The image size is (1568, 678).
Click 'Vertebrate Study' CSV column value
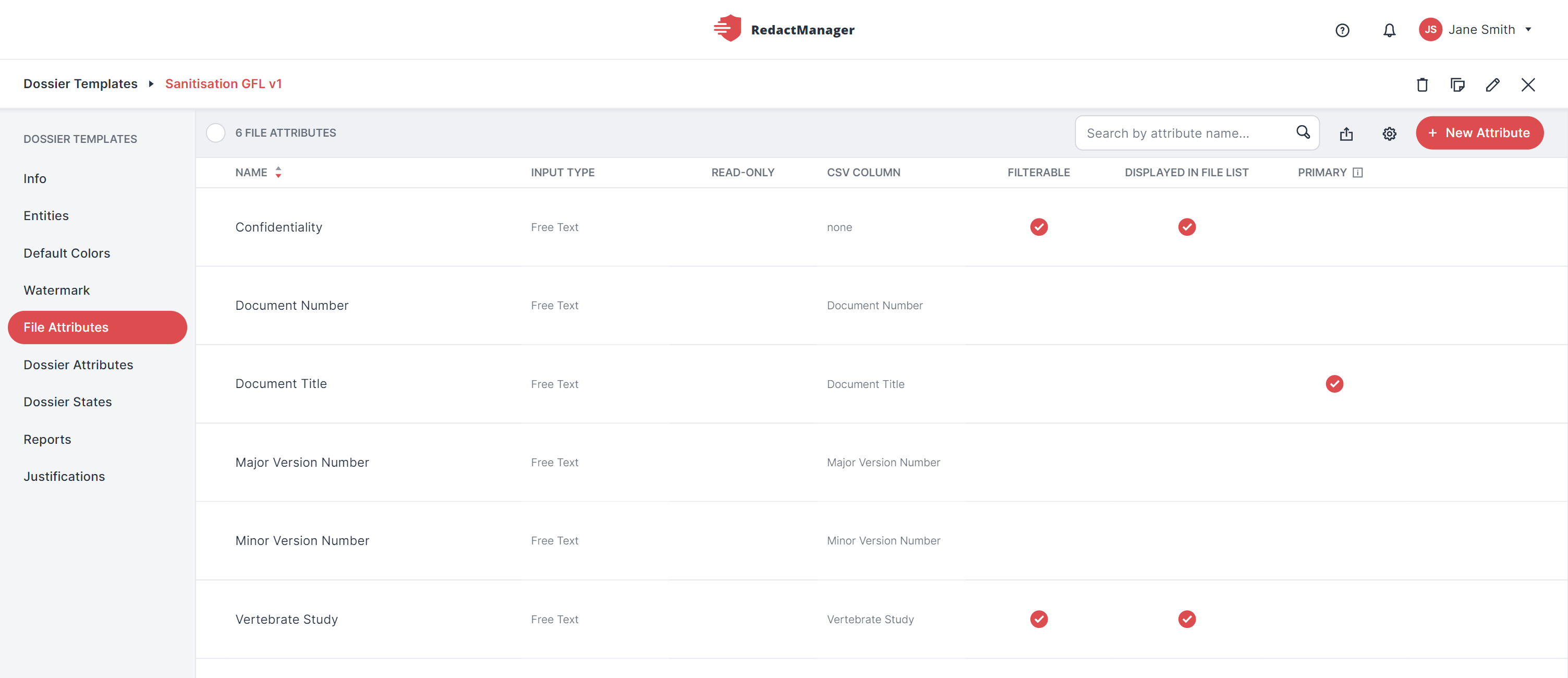(x=870, y=619)
